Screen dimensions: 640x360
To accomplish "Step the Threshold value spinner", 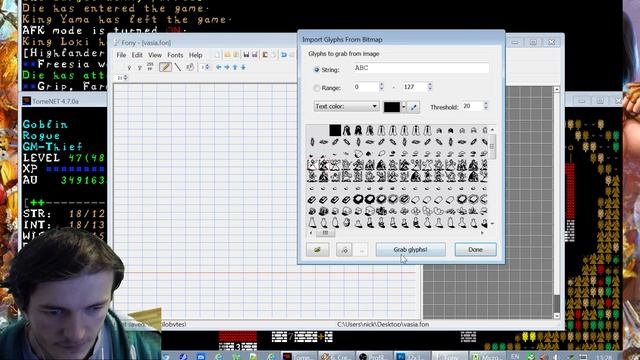I will (486, 106).
